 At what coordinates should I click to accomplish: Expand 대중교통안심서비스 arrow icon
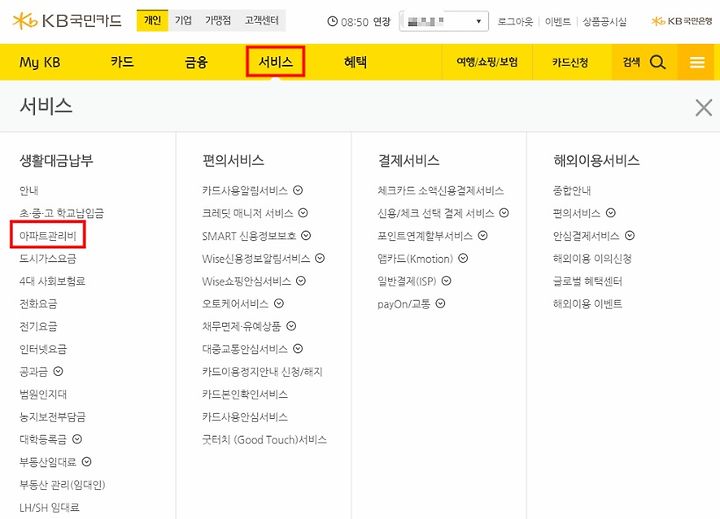coord(298,349)
